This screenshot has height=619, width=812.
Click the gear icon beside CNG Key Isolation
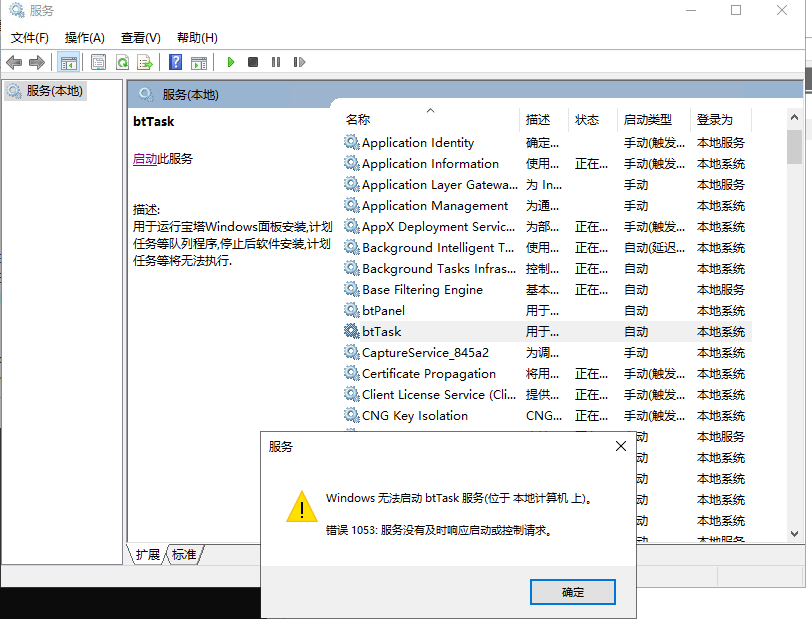tap(352, 415)
